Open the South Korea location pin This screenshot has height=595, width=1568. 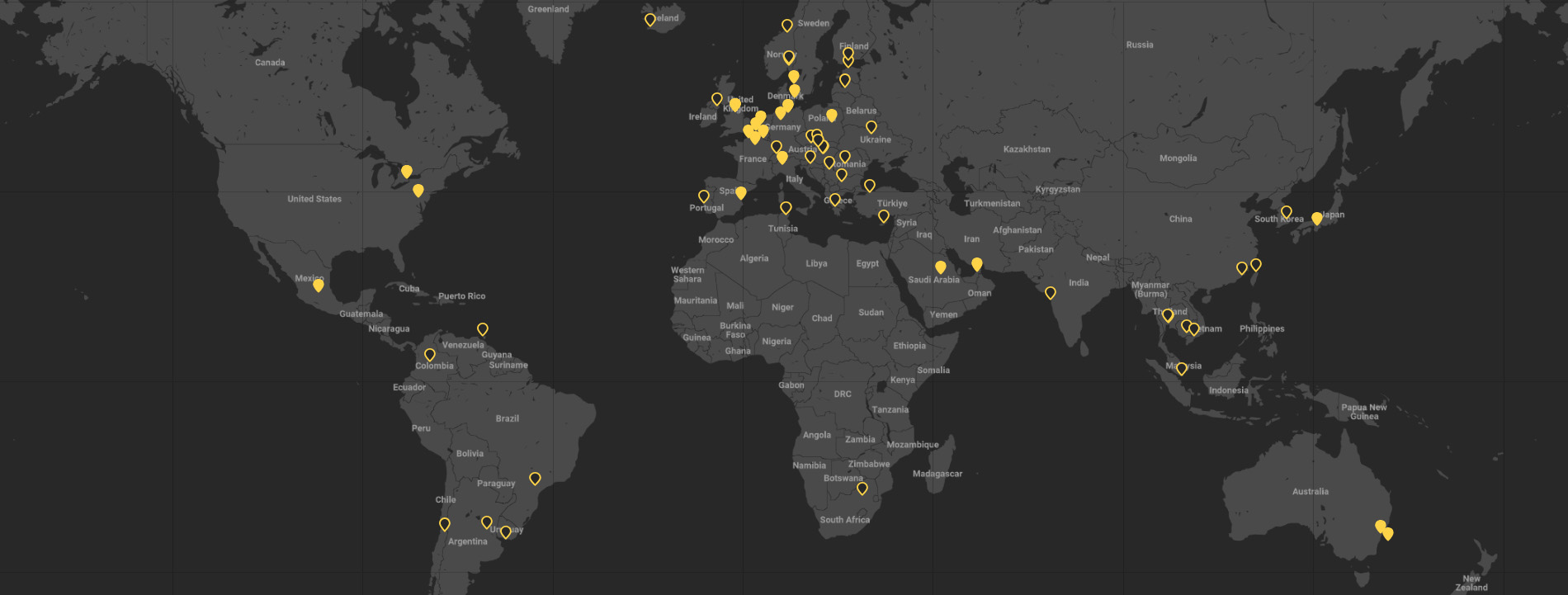[1287, 212]
